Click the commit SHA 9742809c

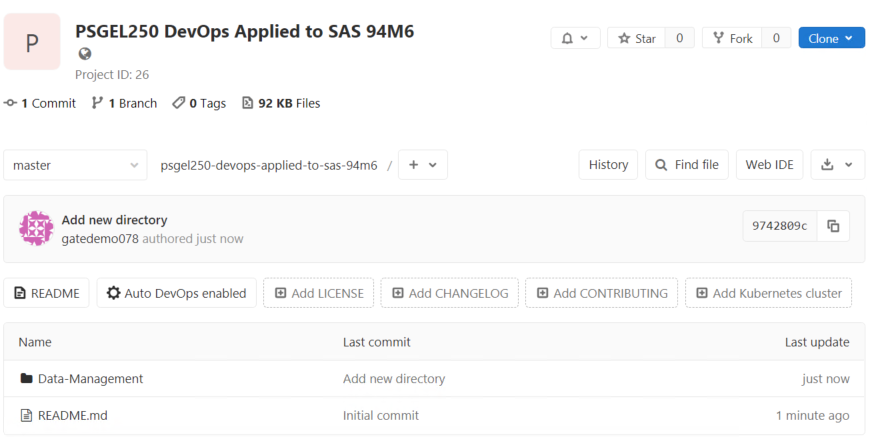pyautogui.click(x=780, y=226)
